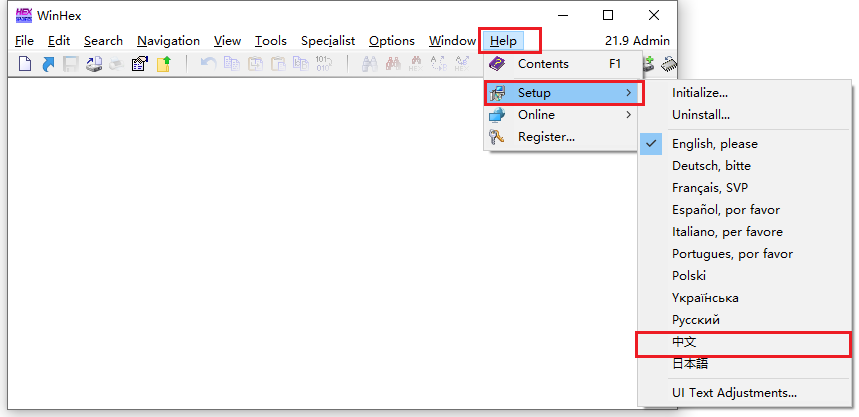The width and height of the screenshot is (859, 417).
Task: Select 中文 as the interface language
Action: (x=746, y=342)
